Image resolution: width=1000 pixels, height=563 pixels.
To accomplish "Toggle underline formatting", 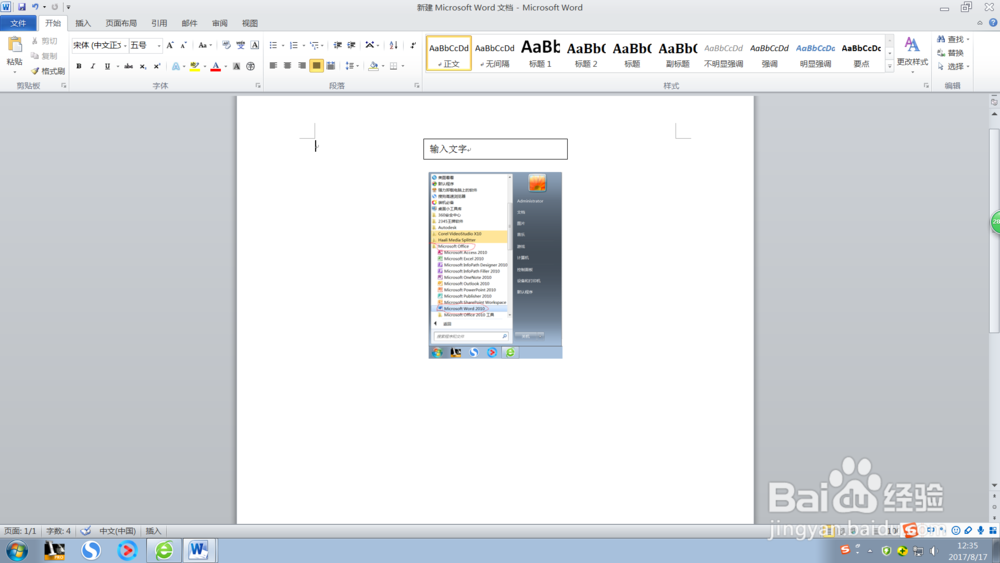I will 107,66.
